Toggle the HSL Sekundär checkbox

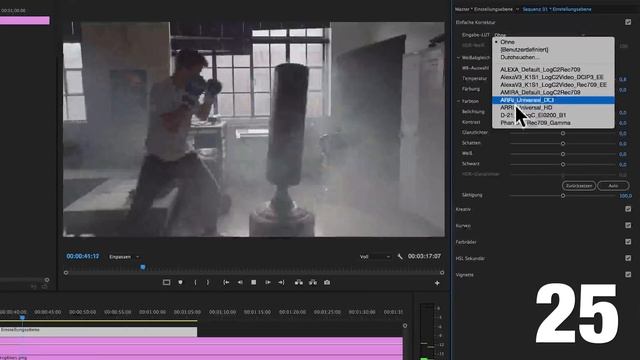point(628,258)
